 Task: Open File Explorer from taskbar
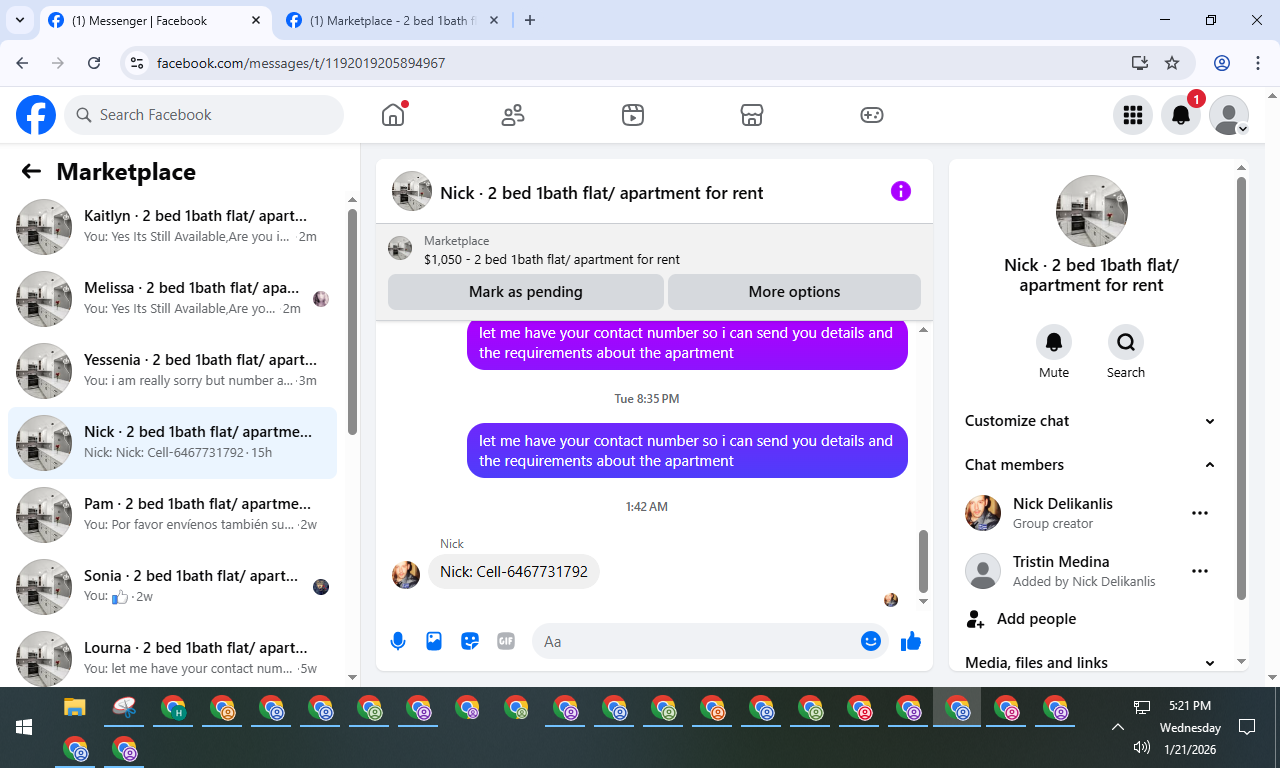(x=75, y=708)
